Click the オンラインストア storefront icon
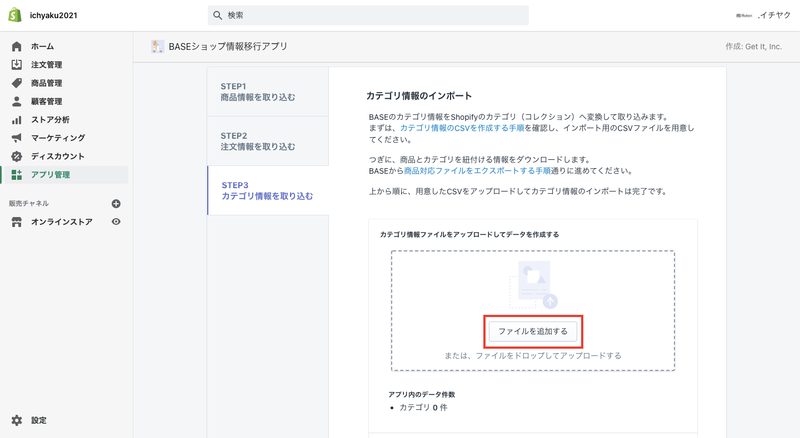800x438 pixels. 16,222
